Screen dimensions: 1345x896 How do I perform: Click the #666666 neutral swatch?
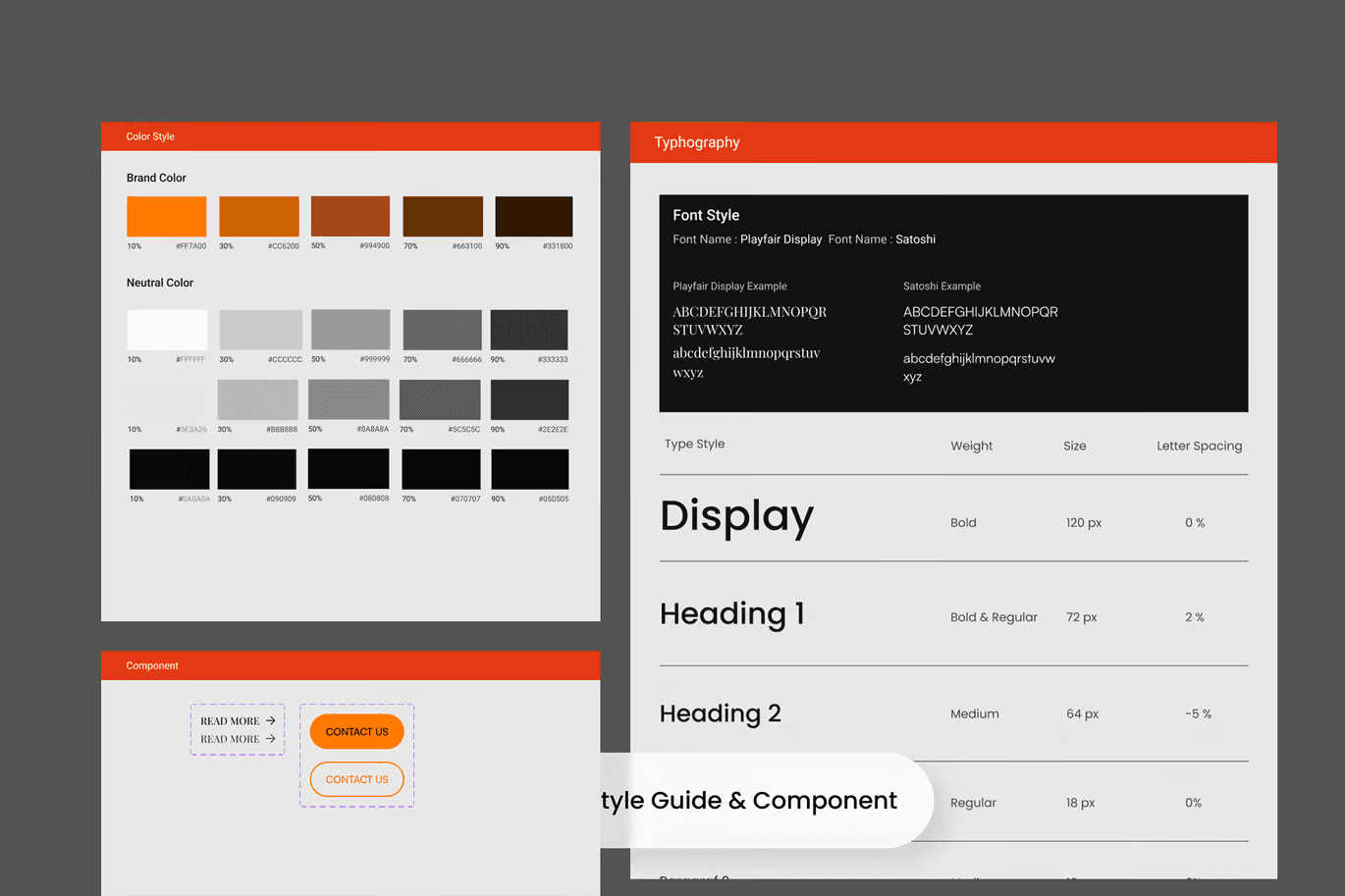point(442,330)
